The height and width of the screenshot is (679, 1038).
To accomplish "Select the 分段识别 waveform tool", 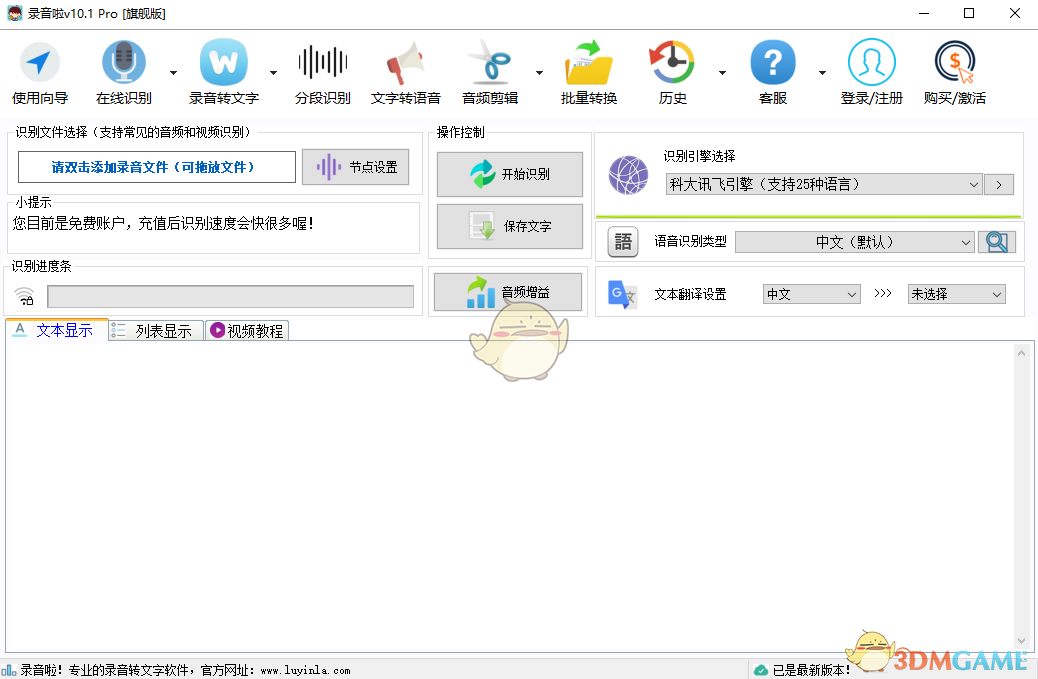I will tap(322, 73).
